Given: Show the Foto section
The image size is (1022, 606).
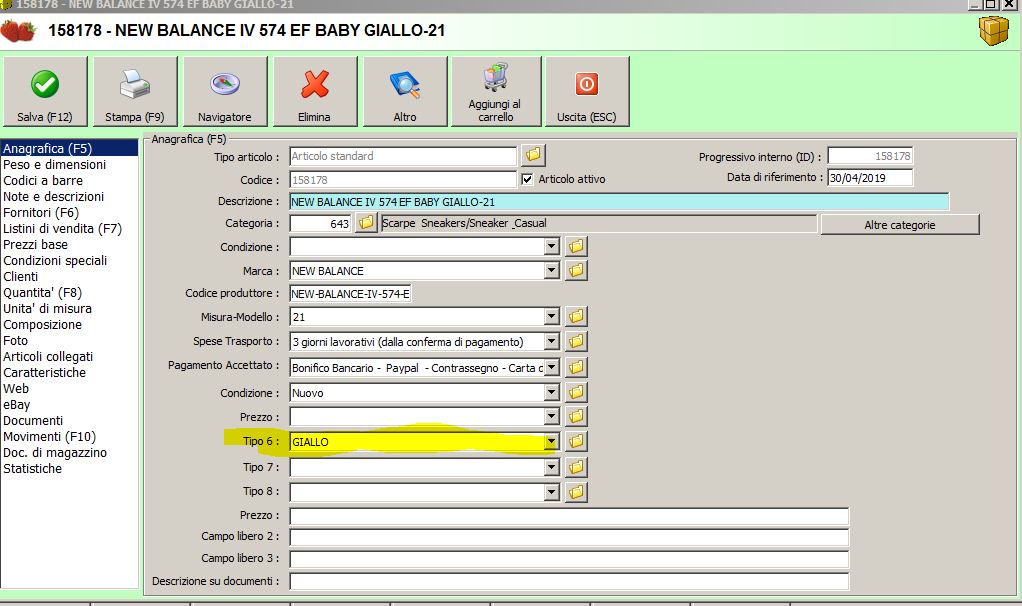Looking at the screenshot, I should (x=16, y=340).
